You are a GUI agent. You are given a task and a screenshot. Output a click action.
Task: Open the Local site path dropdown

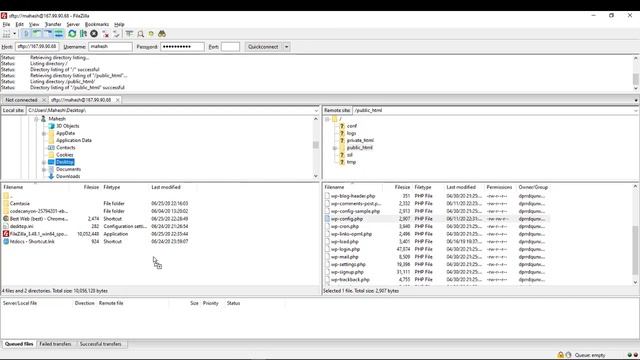[x=316, y=111]
